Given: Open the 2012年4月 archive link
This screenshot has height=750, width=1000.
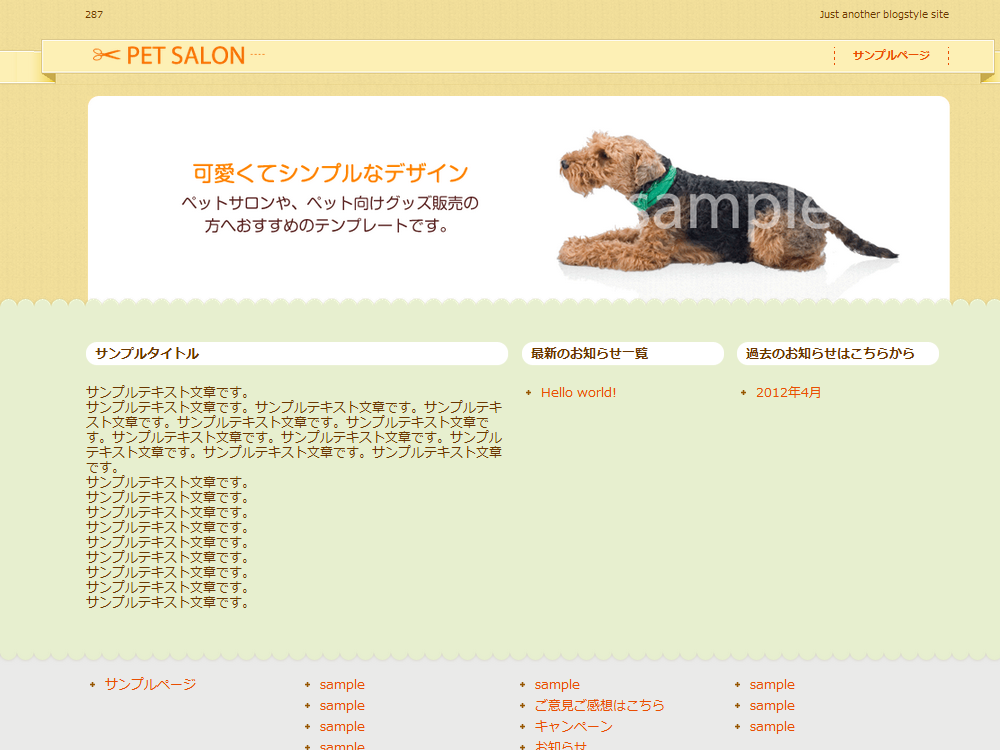Looking at the screenshot, I should [x=788, y=393].
